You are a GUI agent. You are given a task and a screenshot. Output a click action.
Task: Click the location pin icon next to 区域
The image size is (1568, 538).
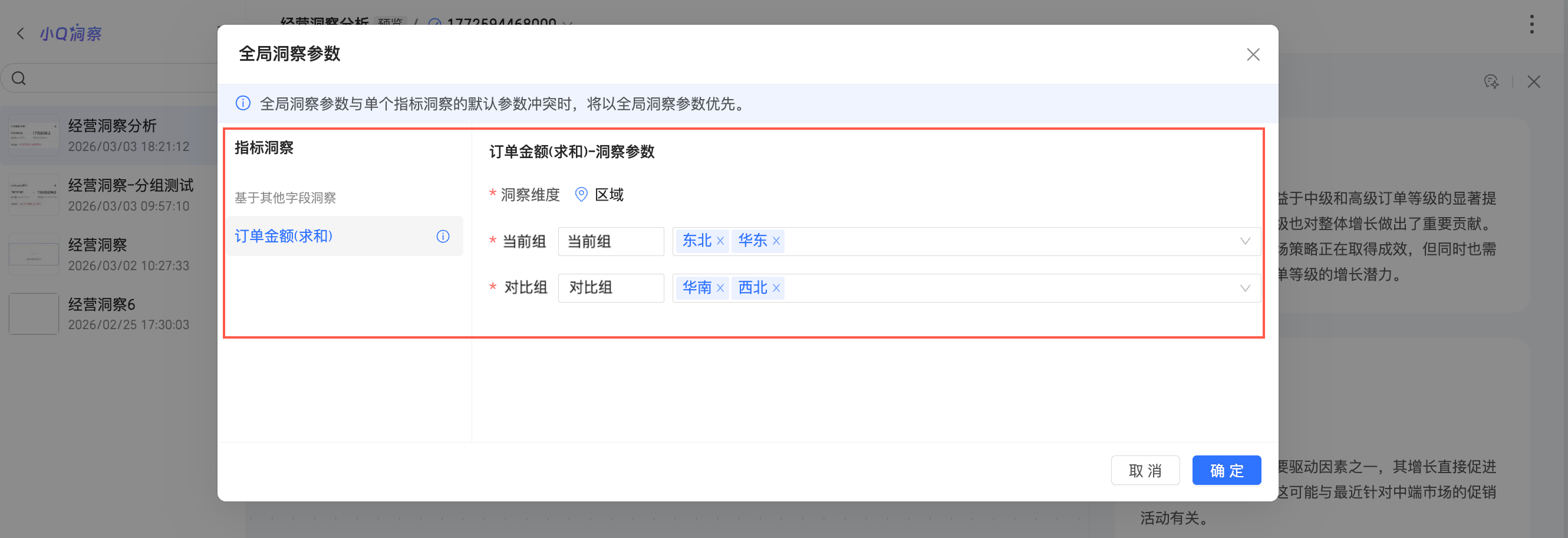[x=581, y=194]
